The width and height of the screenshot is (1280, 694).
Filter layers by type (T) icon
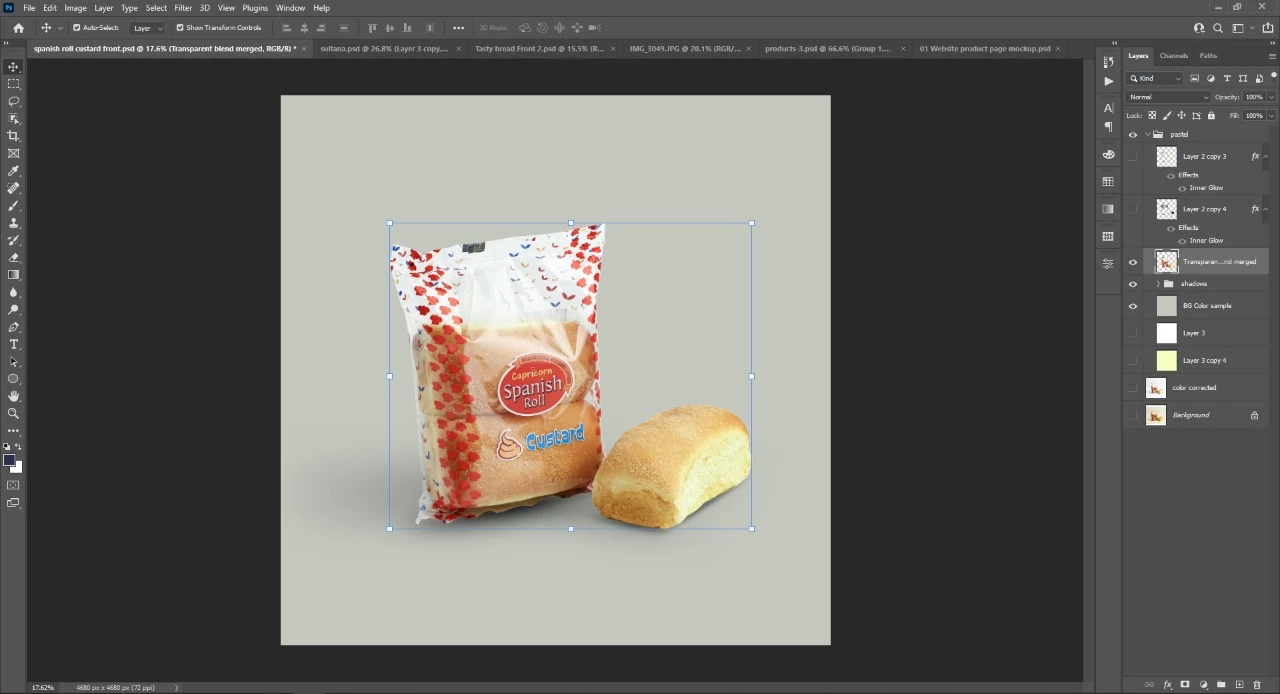(x=1227, y=78)
